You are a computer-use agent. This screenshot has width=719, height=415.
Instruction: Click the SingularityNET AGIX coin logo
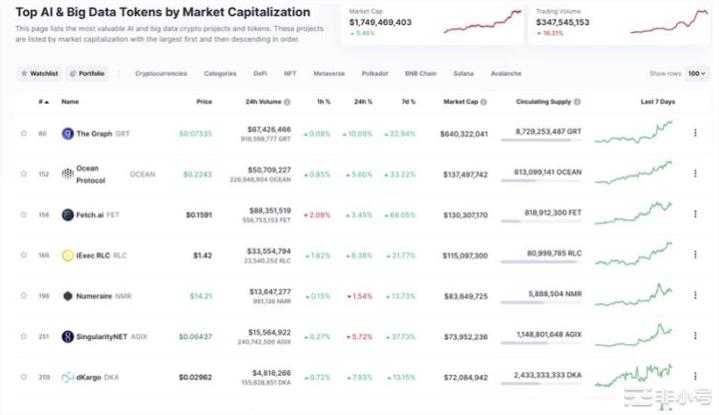[68, 337]
